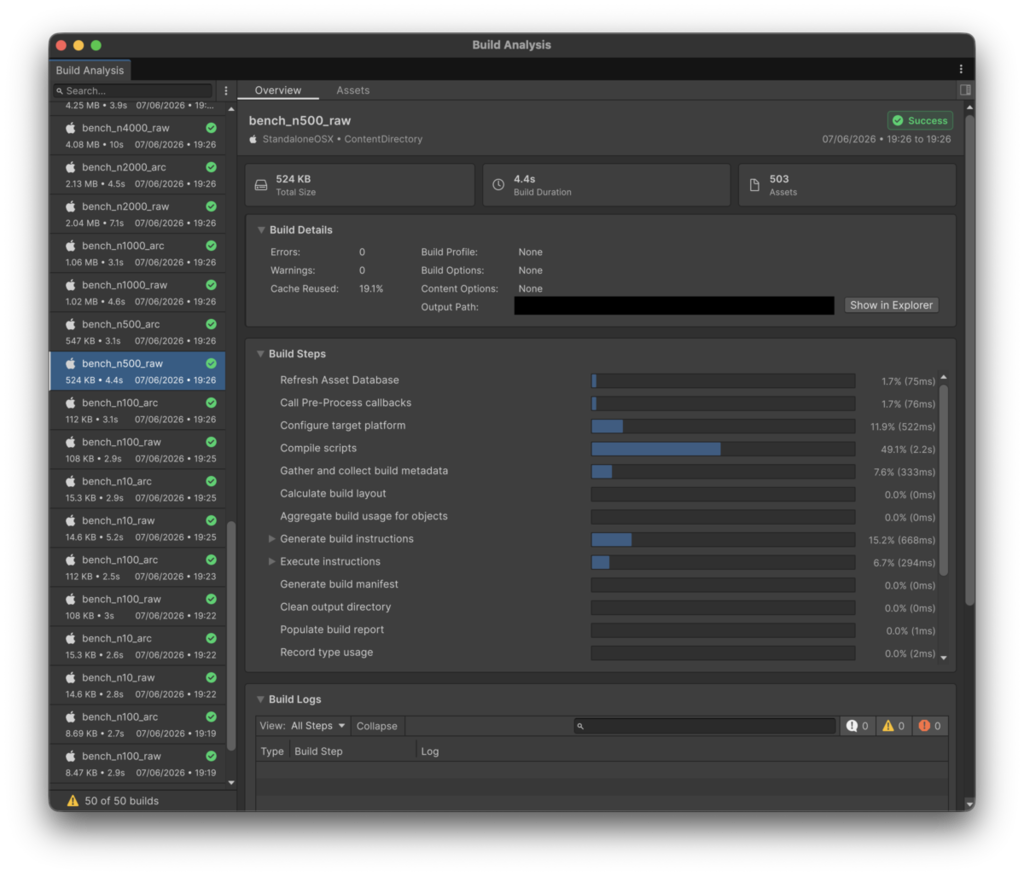The width and height of the screenshot is (1024, 876).
Task: Switch to the Overview tab
Action: click(x=278, y=90)
